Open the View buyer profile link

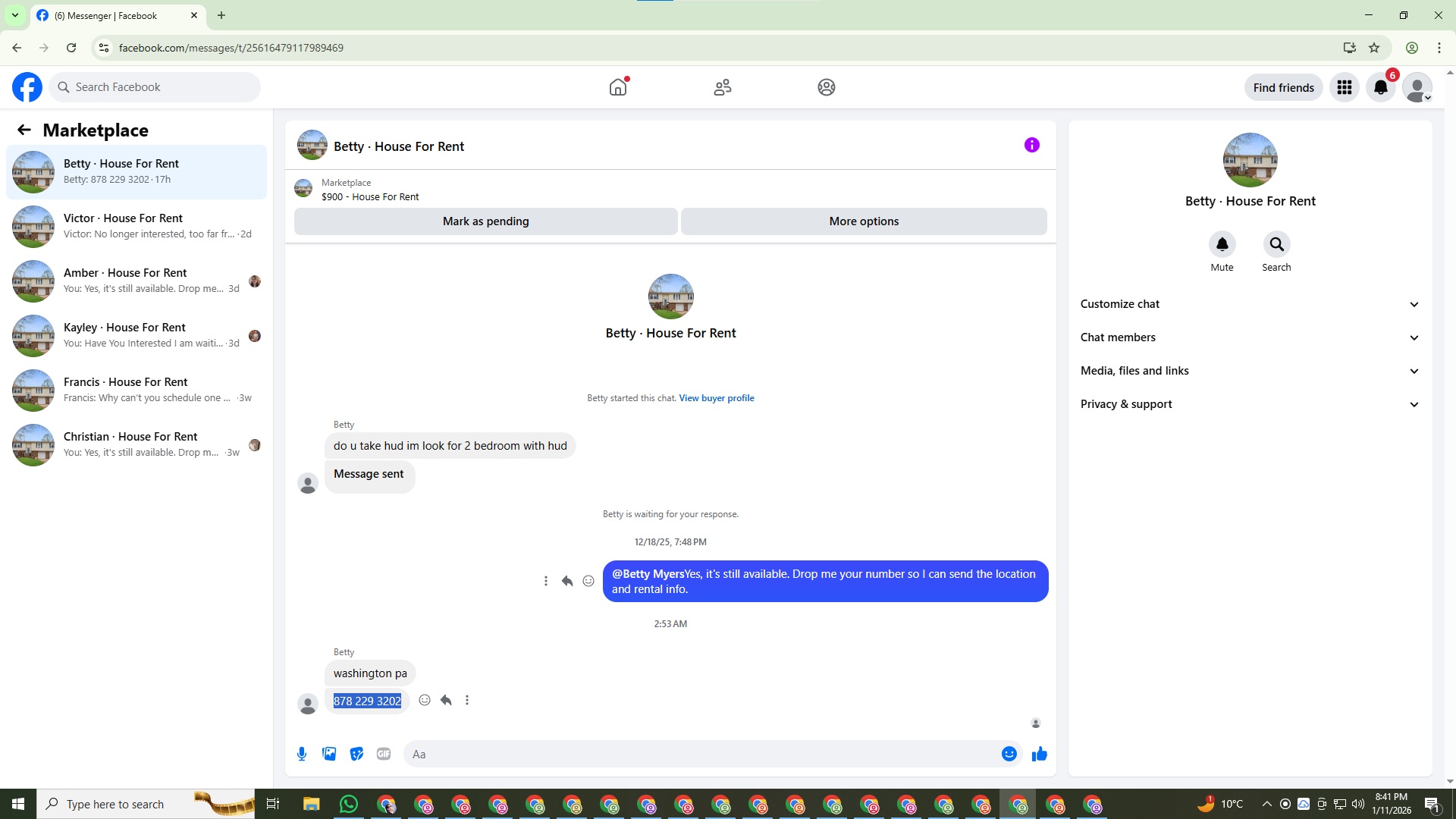click(717, 398)
